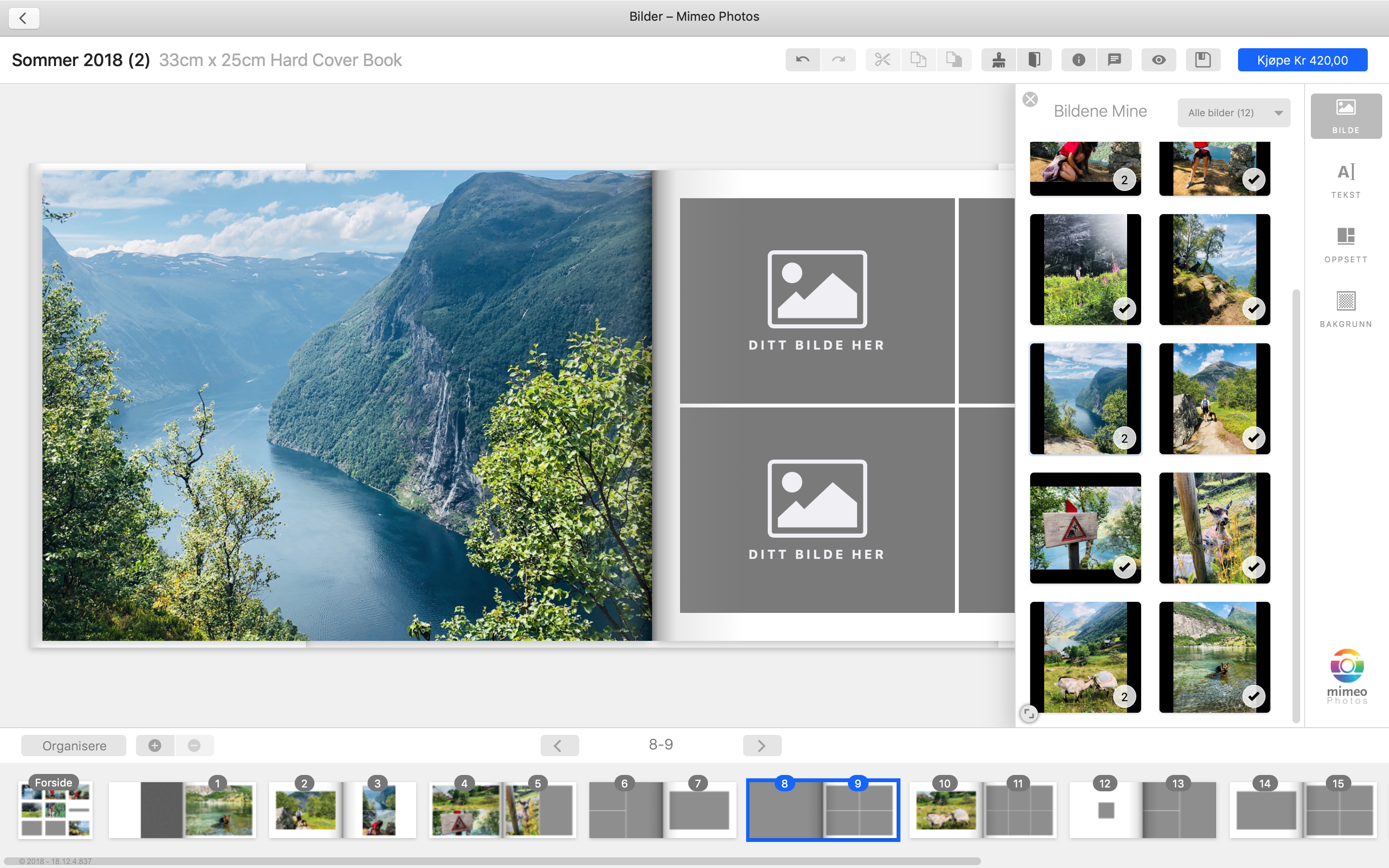Image resolution: width=1389 pixels, height=868 pixels.
Task: Switch to the TEKST tab
Action: pyautogui.click(x=1346, y=181)
